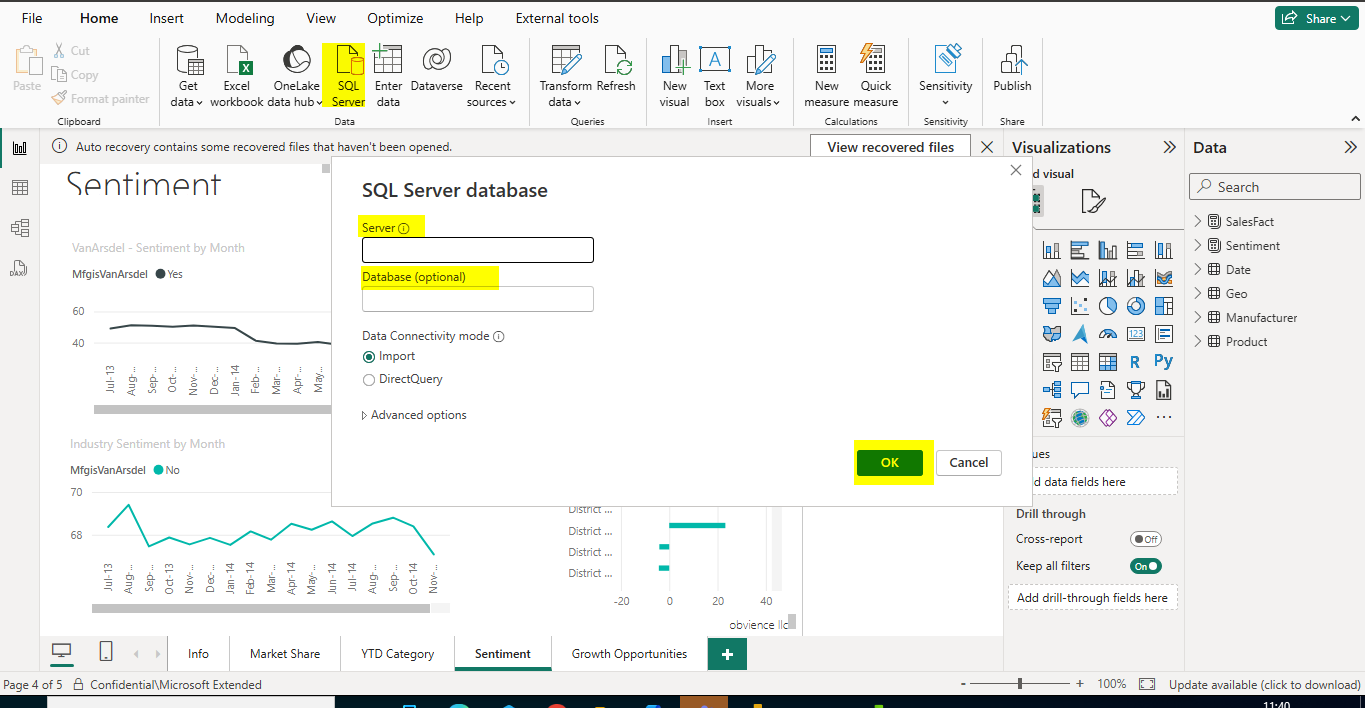Select the Power Apps visual

pyautogui.click(x=1107, y=418)
